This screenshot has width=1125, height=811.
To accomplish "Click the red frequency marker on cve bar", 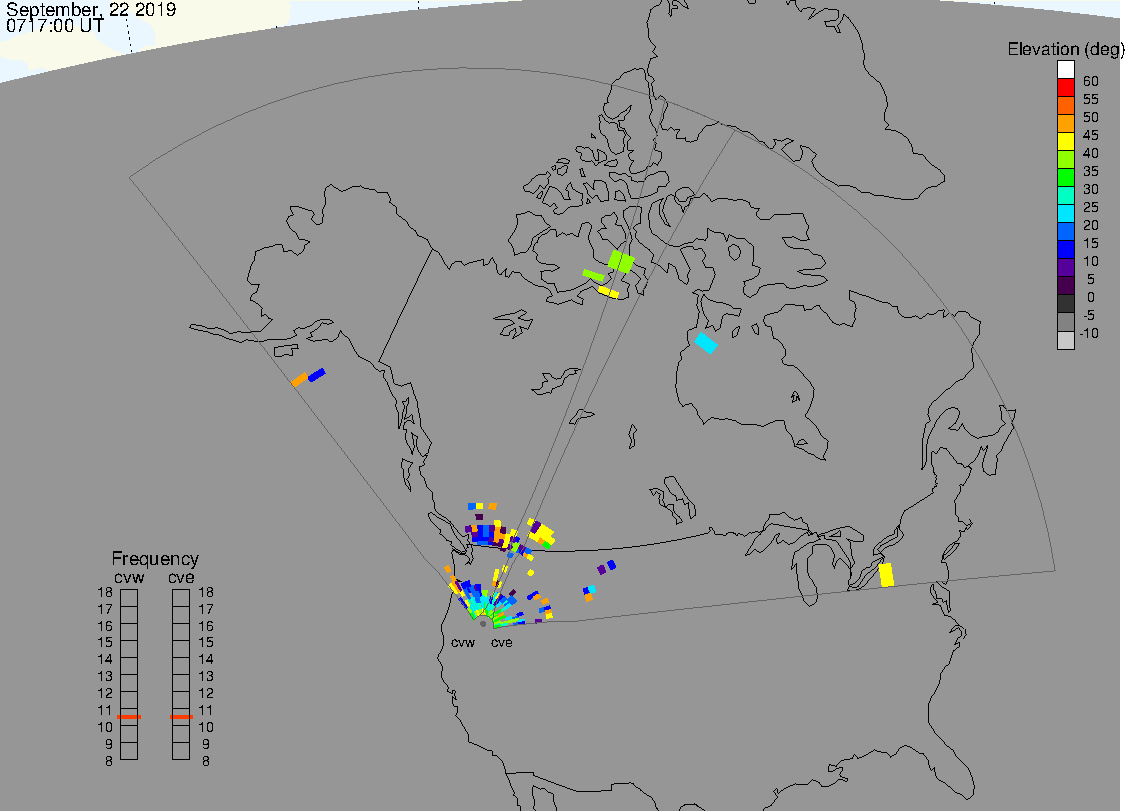I will point(182,716).
